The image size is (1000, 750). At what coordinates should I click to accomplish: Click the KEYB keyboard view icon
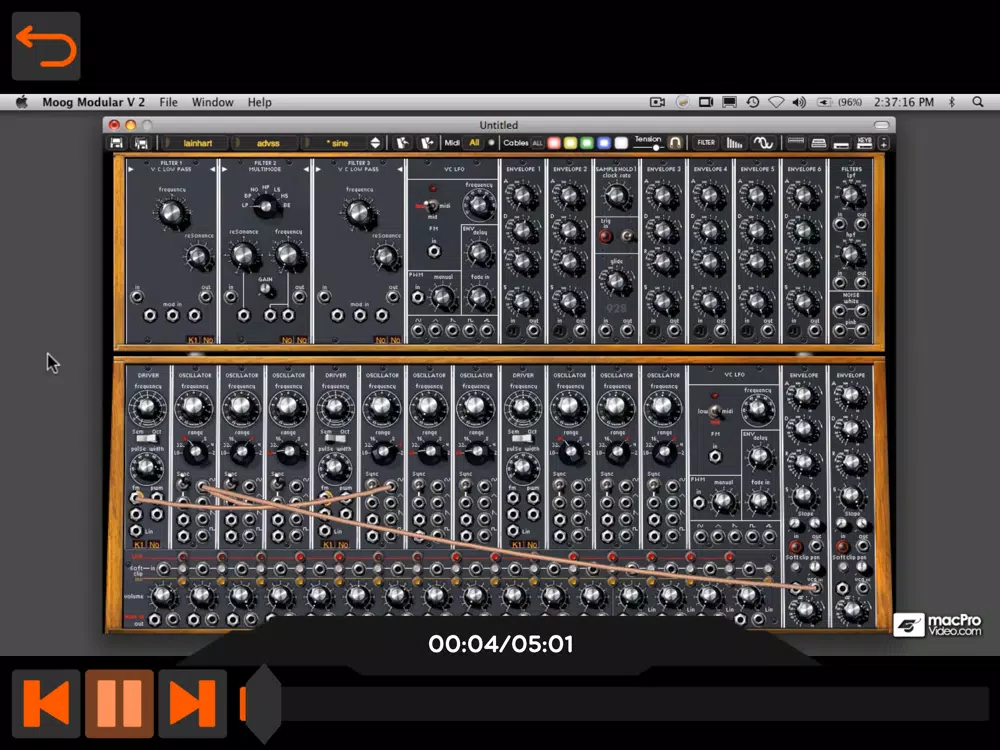click(864, 143)
